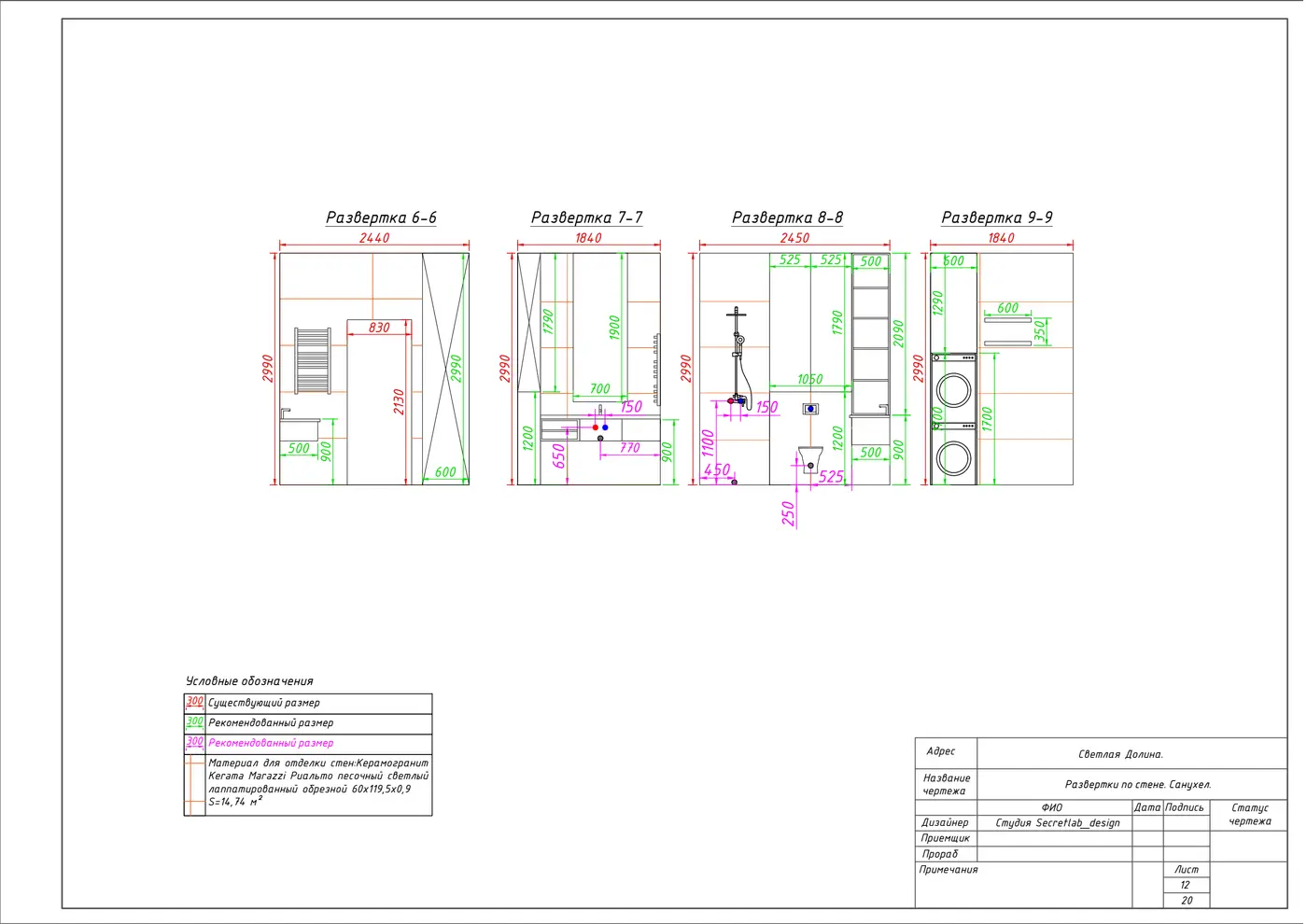
Task: Click the heated towel rail drawing
Action: pyautogui.click(x=313, y=361)
